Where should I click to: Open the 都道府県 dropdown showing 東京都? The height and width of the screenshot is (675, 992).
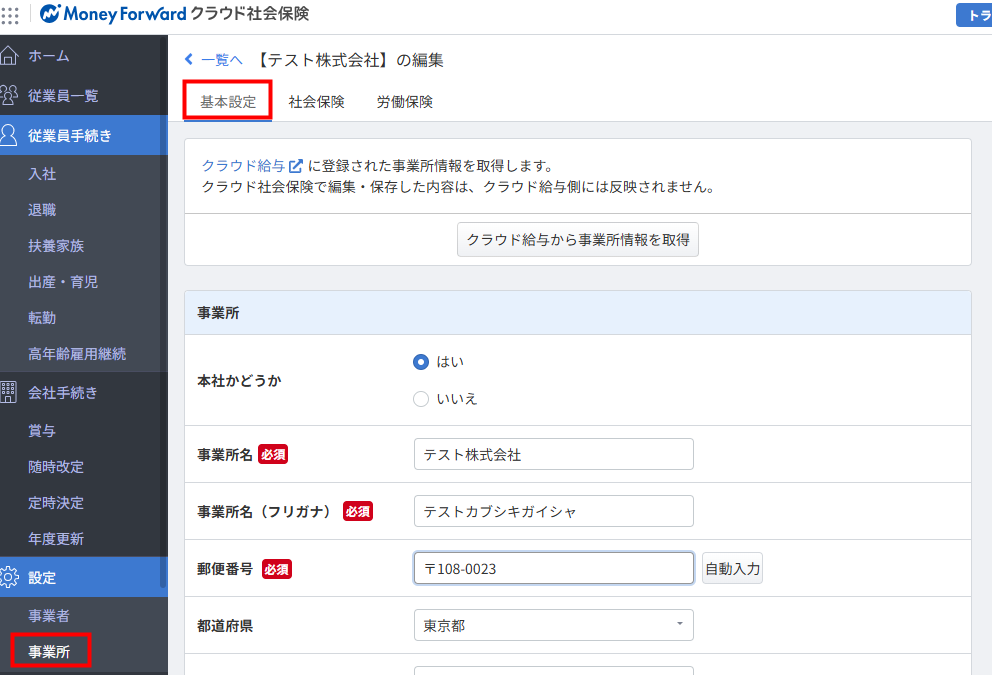pyautogui.click(x=554, y=625)
